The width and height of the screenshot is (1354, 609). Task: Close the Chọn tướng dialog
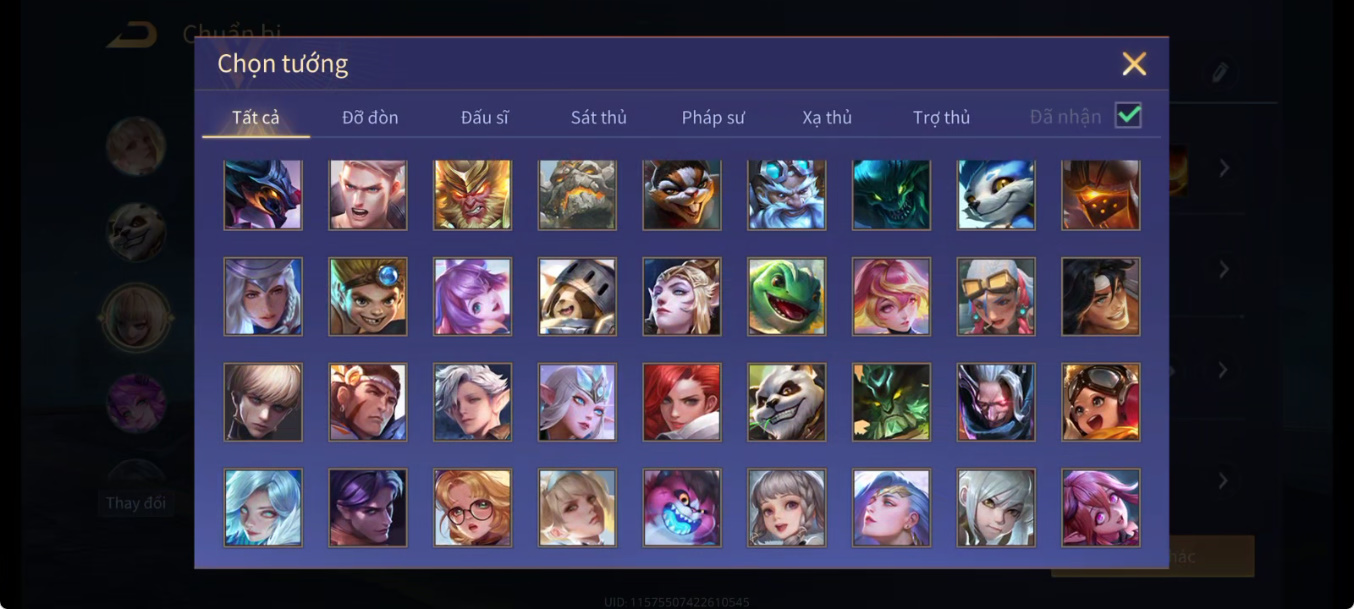(1134, 64)
